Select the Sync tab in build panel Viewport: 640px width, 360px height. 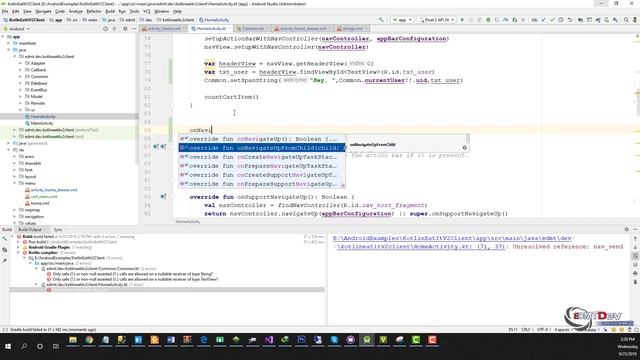(x=58, y=229)
